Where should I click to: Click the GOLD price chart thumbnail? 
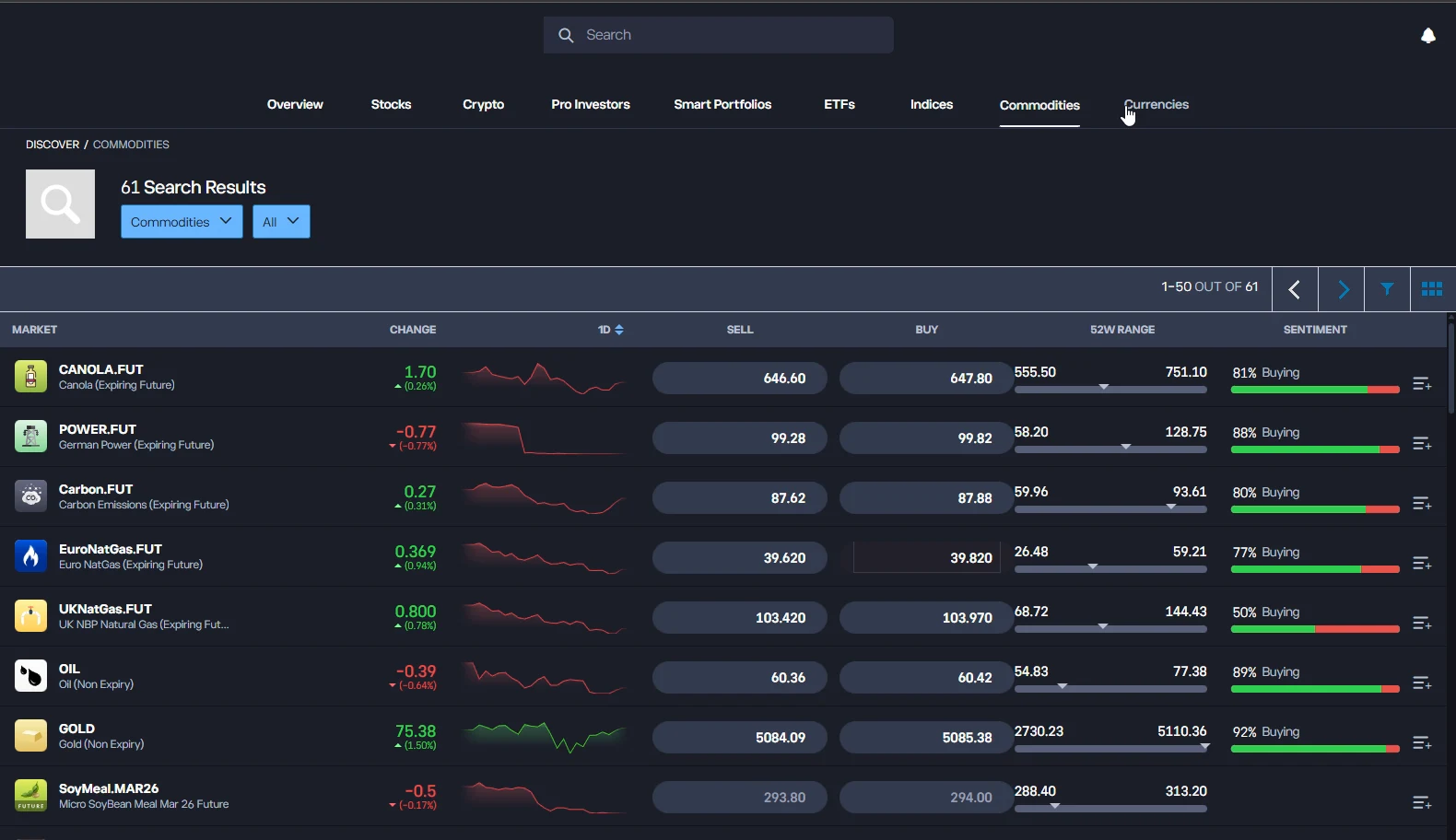click(x=545, y=737)
